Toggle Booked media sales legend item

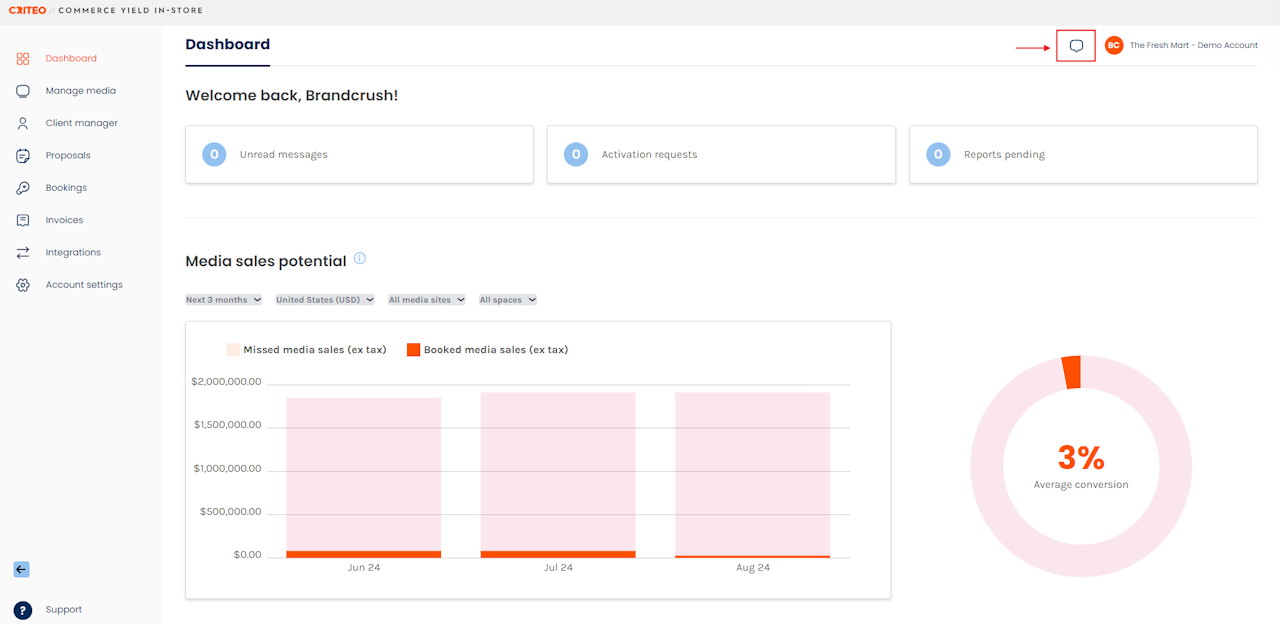tap(487, 350)
